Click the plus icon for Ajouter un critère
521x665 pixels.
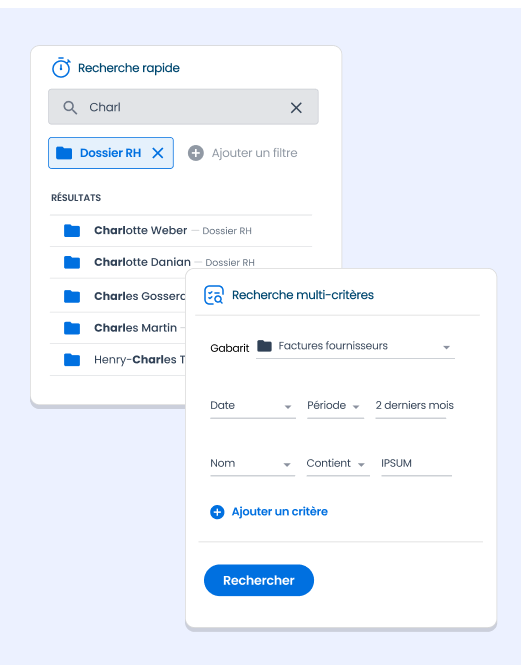pyautogui.click(x=217, y=512)
